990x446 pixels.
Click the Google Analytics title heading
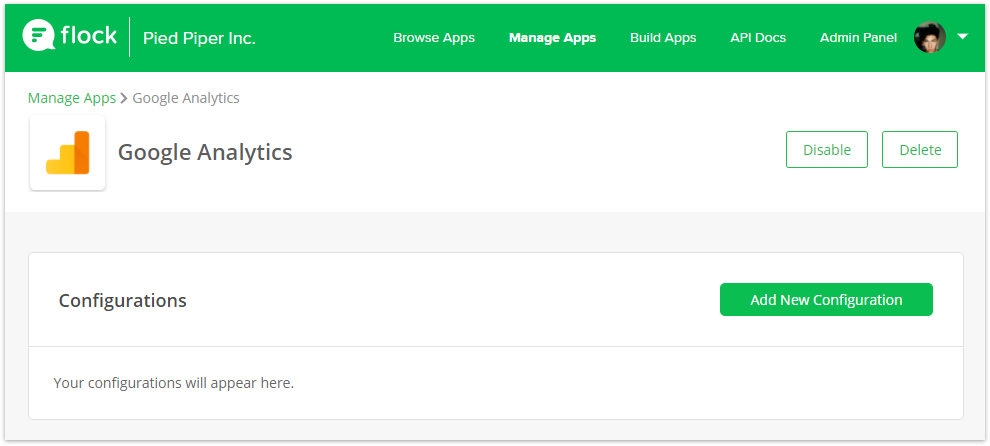[205, 152]
